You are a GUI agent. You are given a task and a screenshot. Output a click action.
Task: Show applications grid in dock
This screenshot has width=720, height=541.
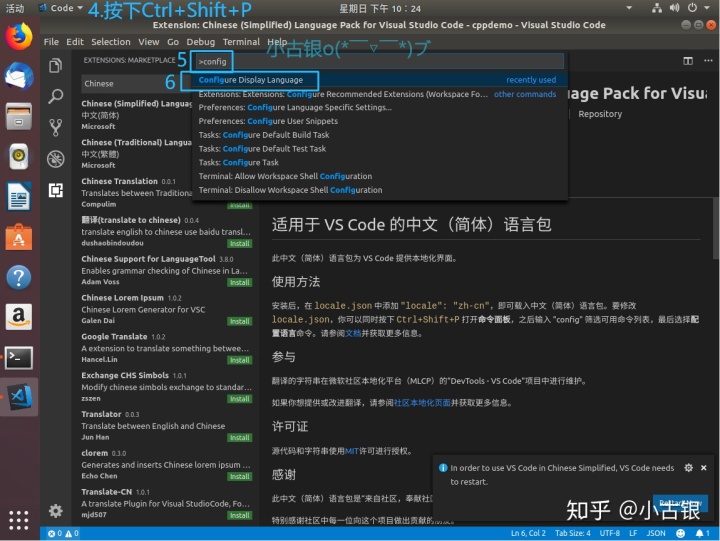(x=19, y=520)
